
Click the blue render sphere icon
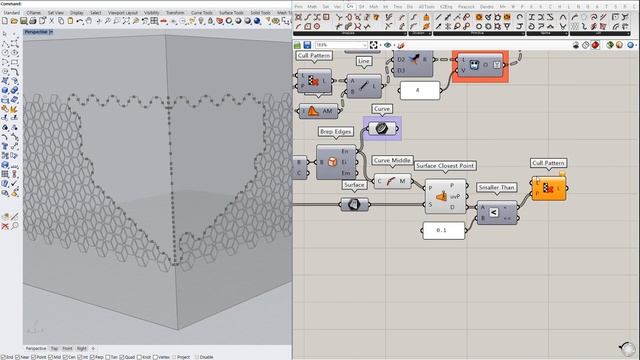257,21
